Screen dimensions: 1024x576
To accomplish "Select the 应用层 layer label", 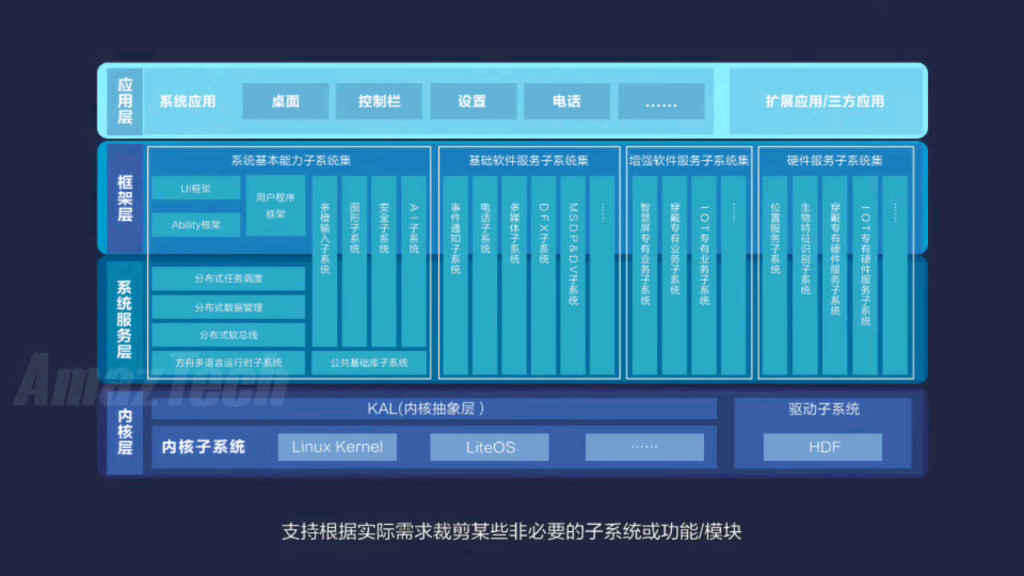I will click(x=125, y=101).
